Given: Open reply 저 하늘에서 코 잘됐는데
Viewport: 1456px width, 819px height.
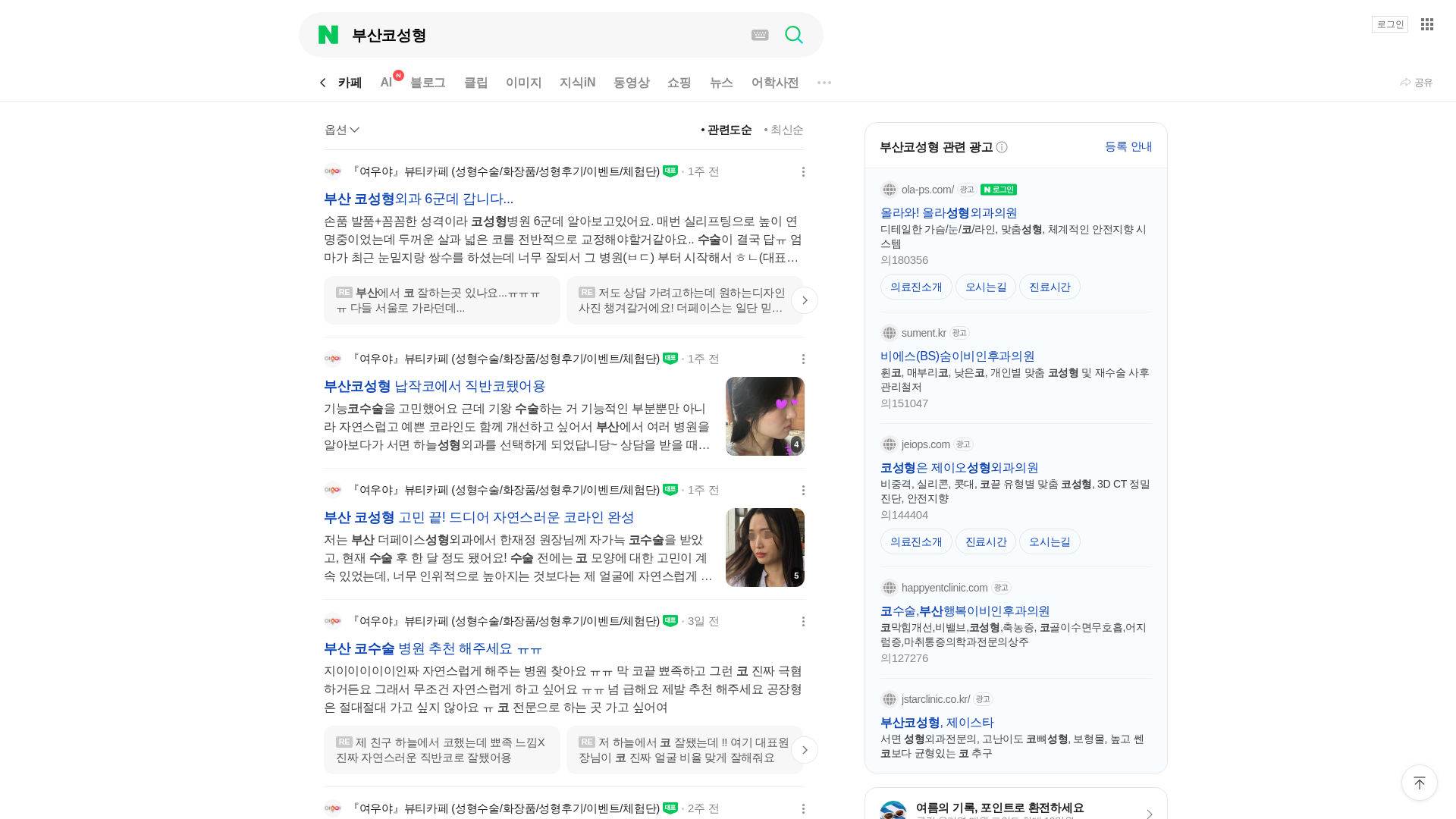Looking at the screenshot, I should 684,750.
